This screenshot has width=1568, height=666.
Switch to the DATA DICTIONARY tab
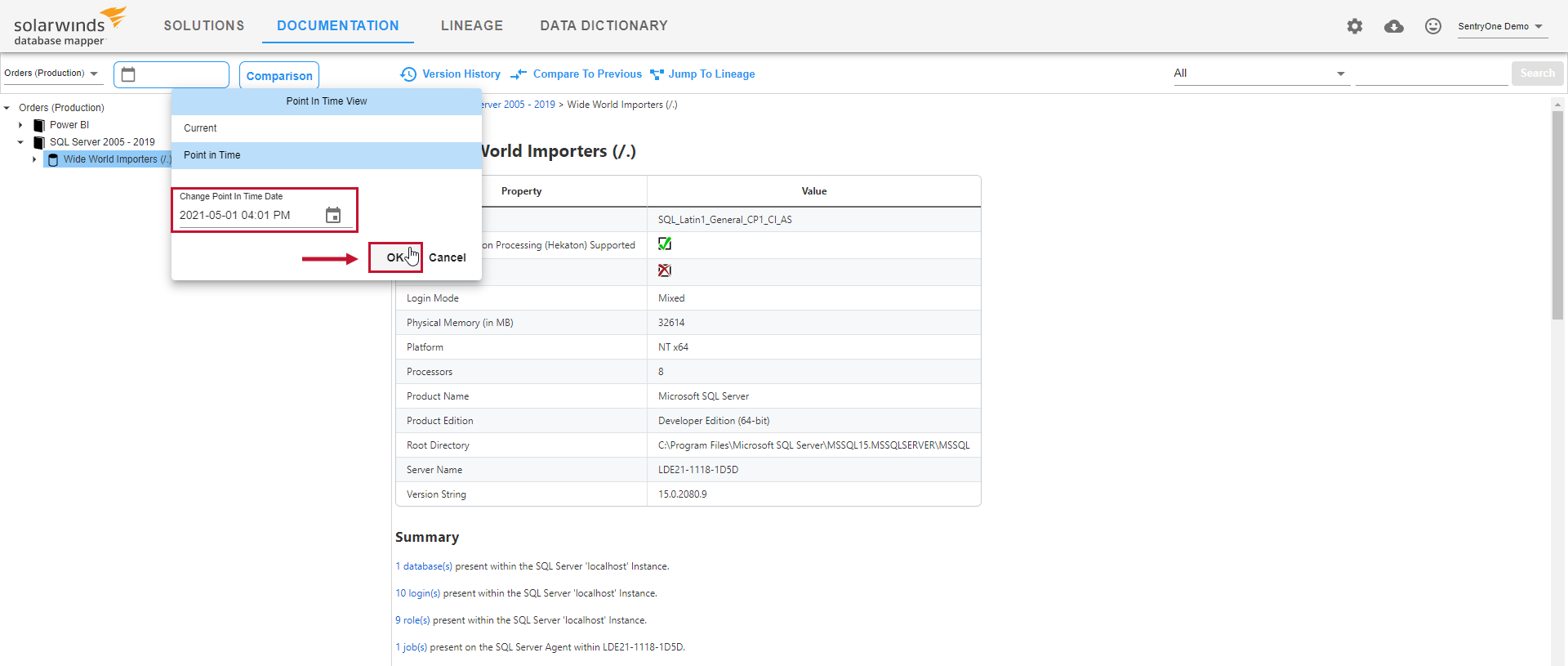click(604, 26)
